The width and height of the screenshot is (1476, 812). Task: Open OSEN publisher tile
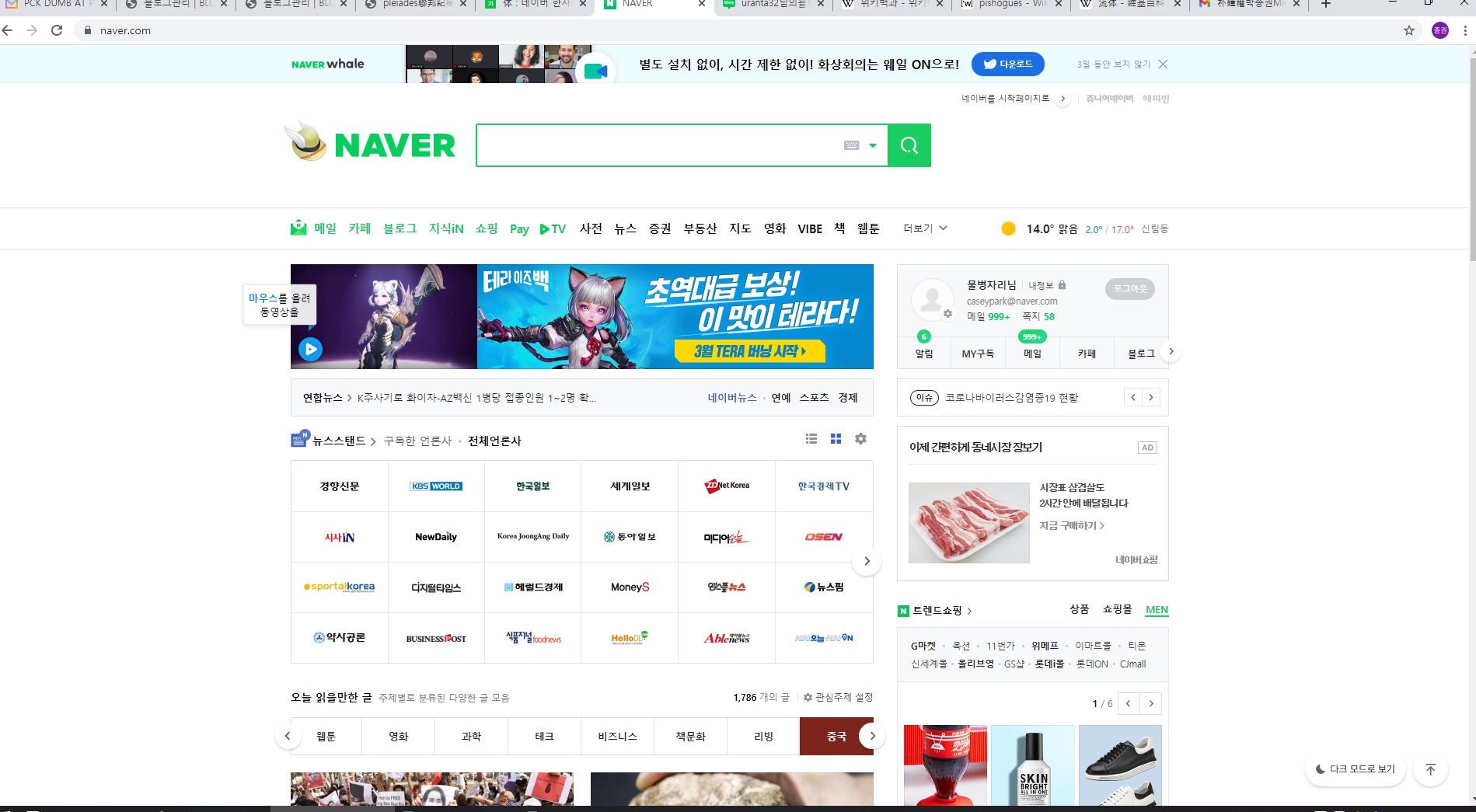coord(824,537)
